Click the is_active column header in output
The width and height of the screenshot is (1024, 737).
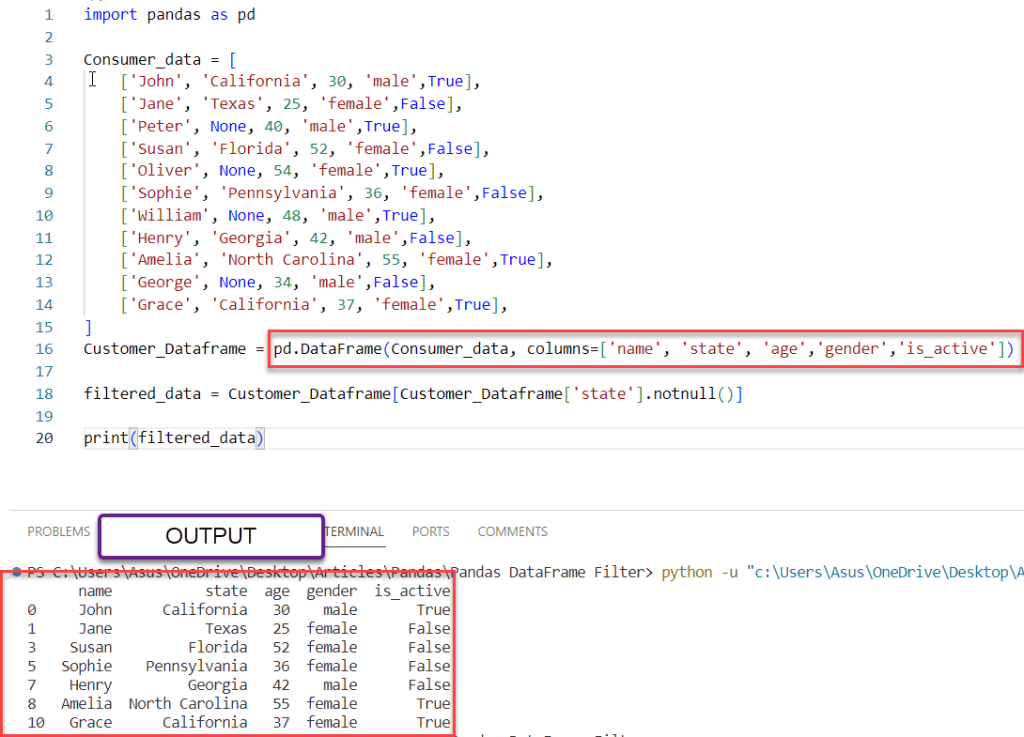coord(412,590)
